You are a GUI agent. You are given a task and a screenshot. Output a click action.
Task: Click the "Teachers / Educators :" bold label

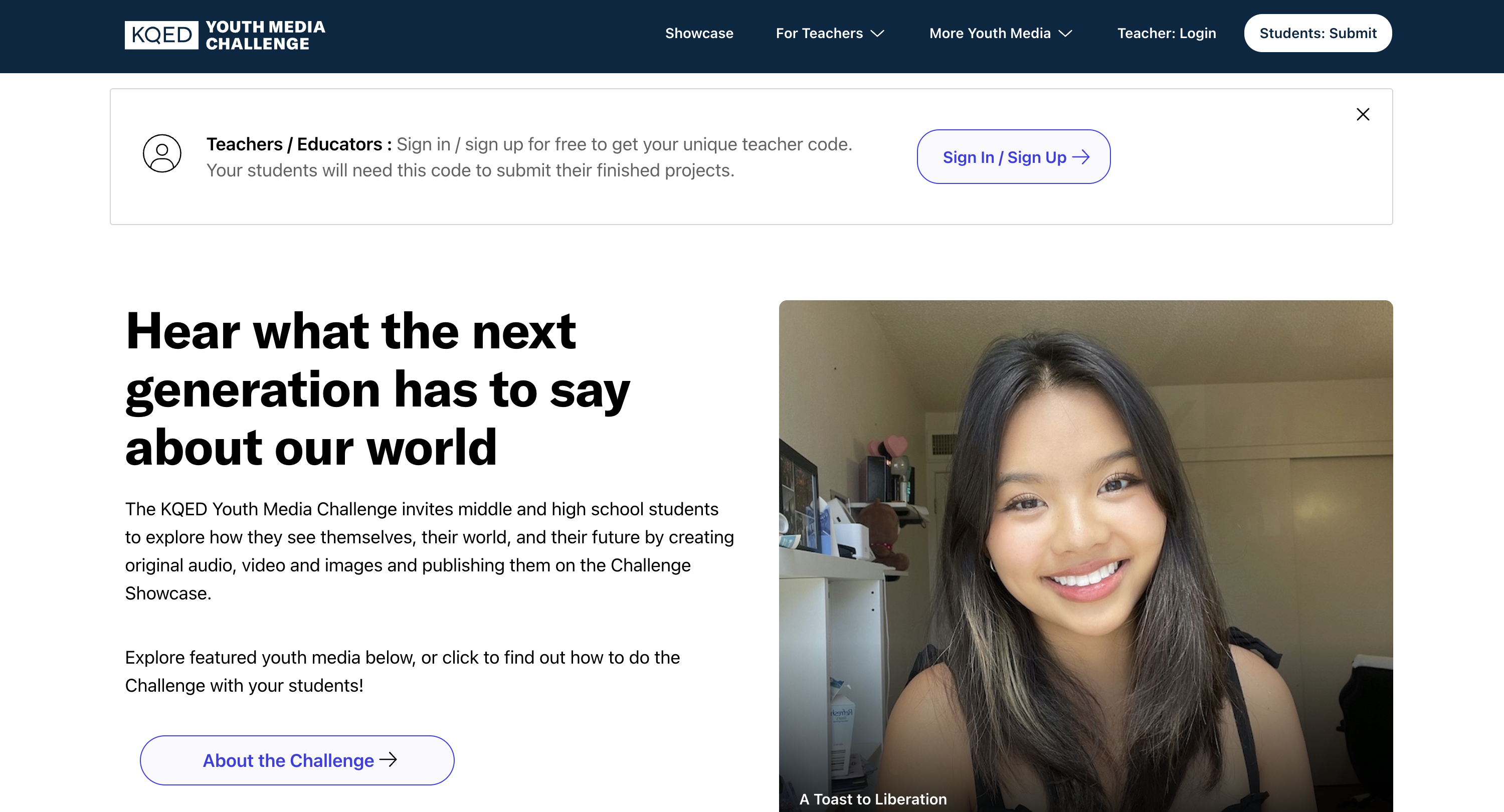point(299,144)
